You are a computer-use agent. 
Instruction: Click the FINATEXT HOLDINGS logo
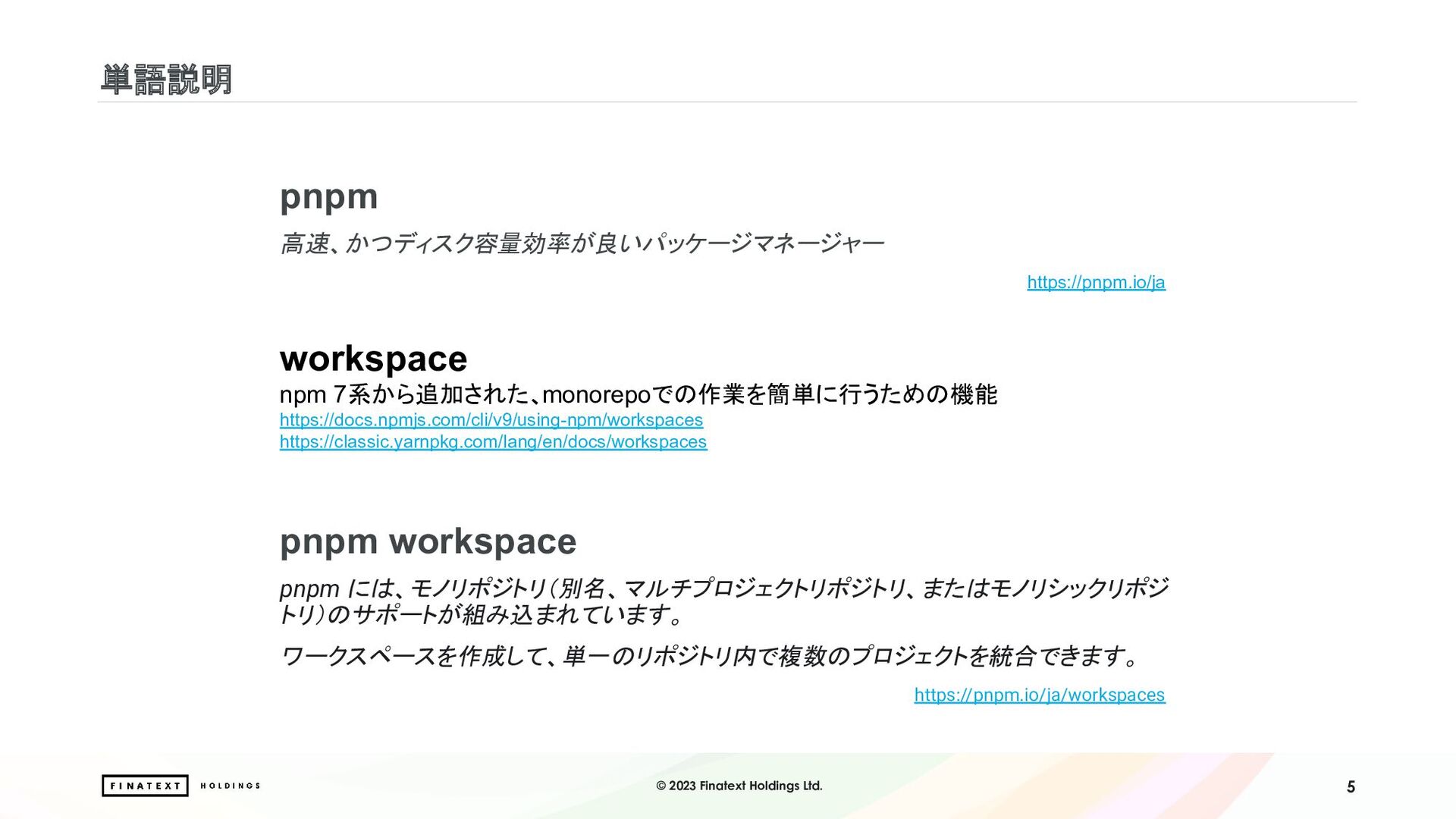(181, 786)
